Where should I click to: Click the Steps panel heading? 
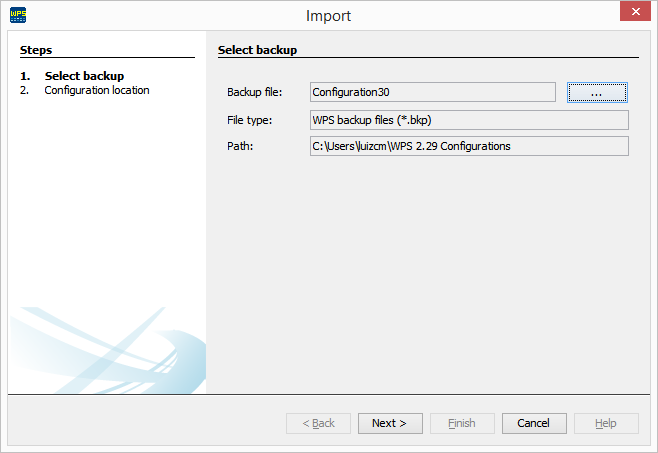36,49
